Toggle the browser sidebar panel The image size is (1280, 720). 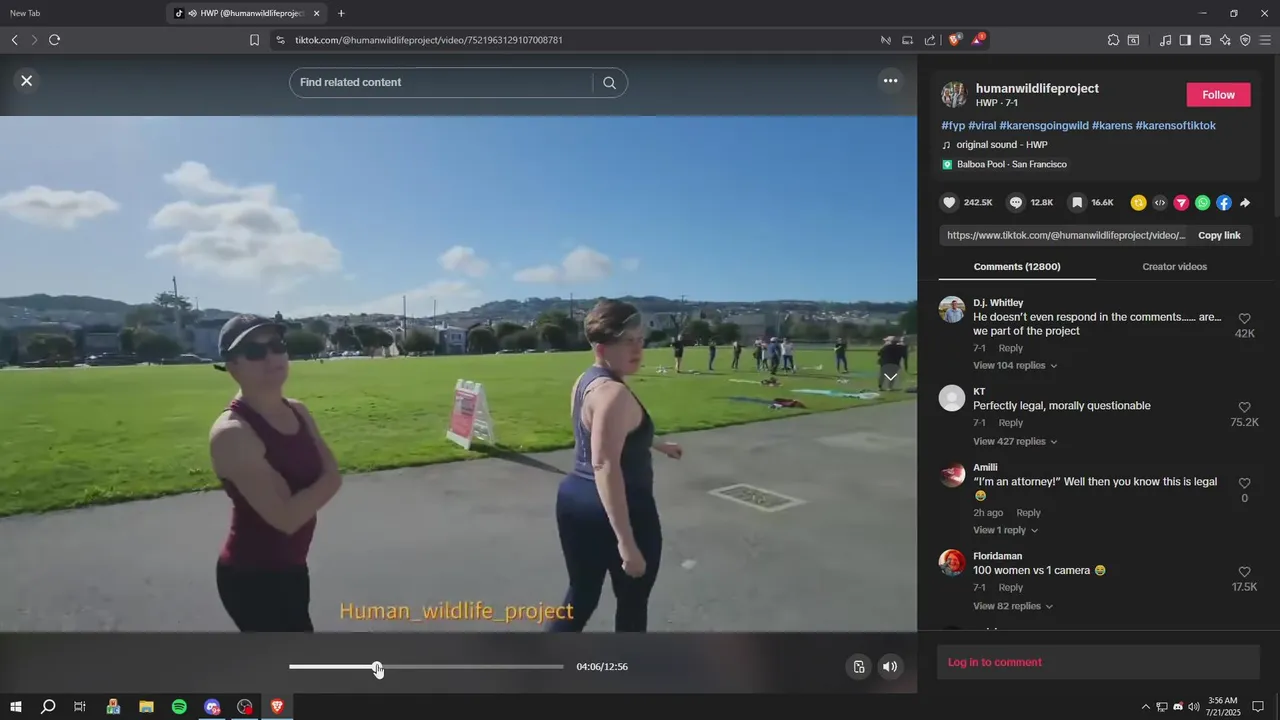pyautogui.click(x=1185, y=40)
